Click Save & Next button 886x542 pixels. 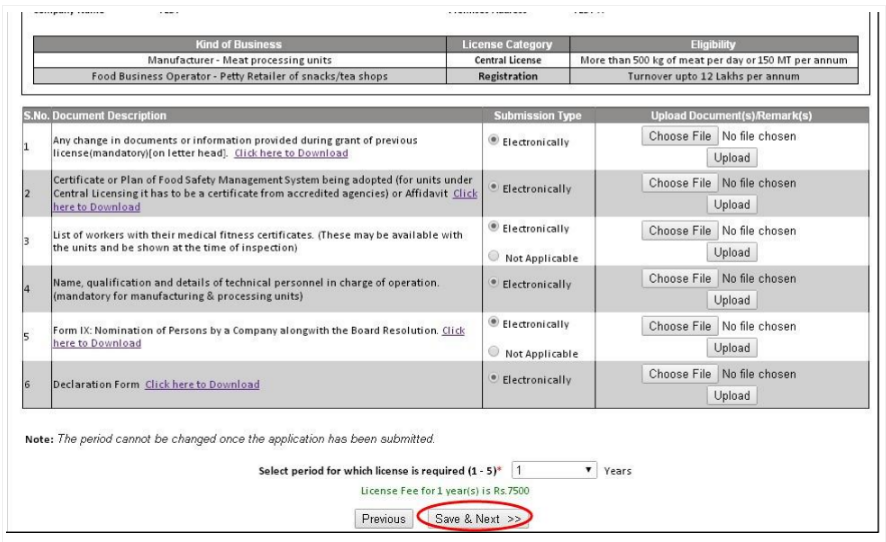point(477,519)
